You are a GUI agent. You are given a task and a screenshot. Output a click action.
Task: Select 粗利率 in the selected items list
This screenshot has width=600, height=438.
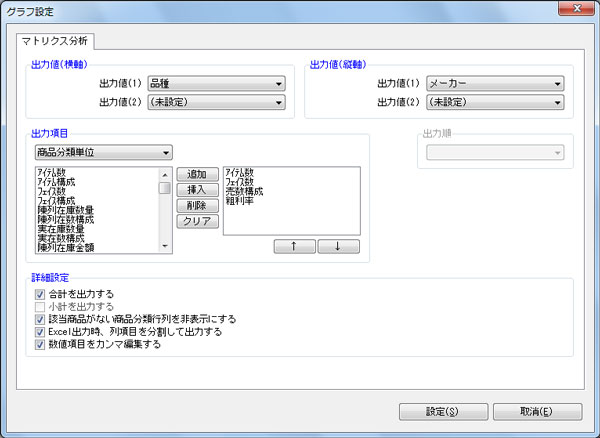click(241, 201)
